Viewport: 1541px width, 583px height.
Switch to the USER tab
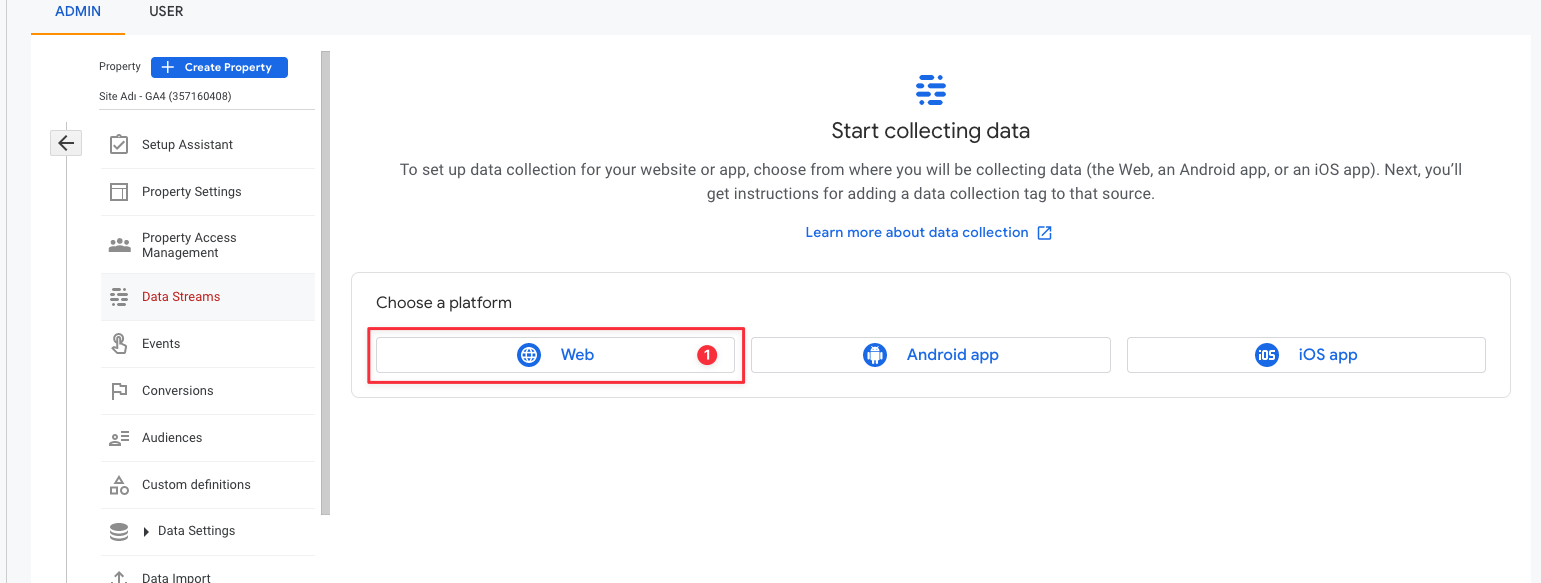166,12
